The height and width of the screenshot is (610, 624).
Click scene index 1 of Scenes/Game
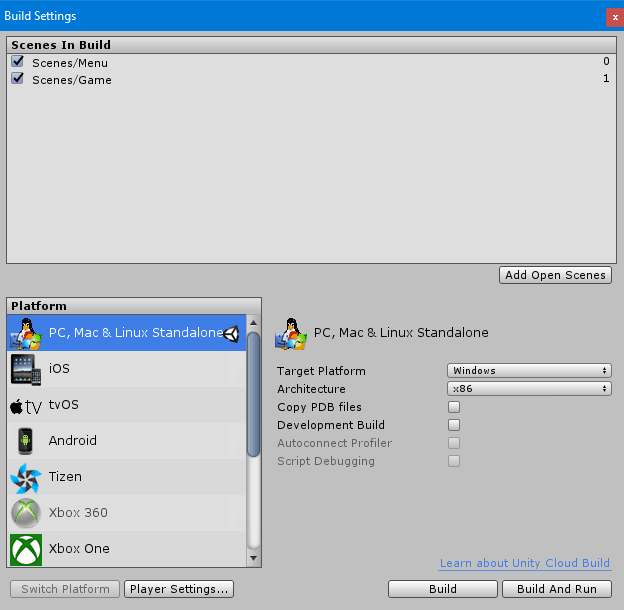(606, 78)
